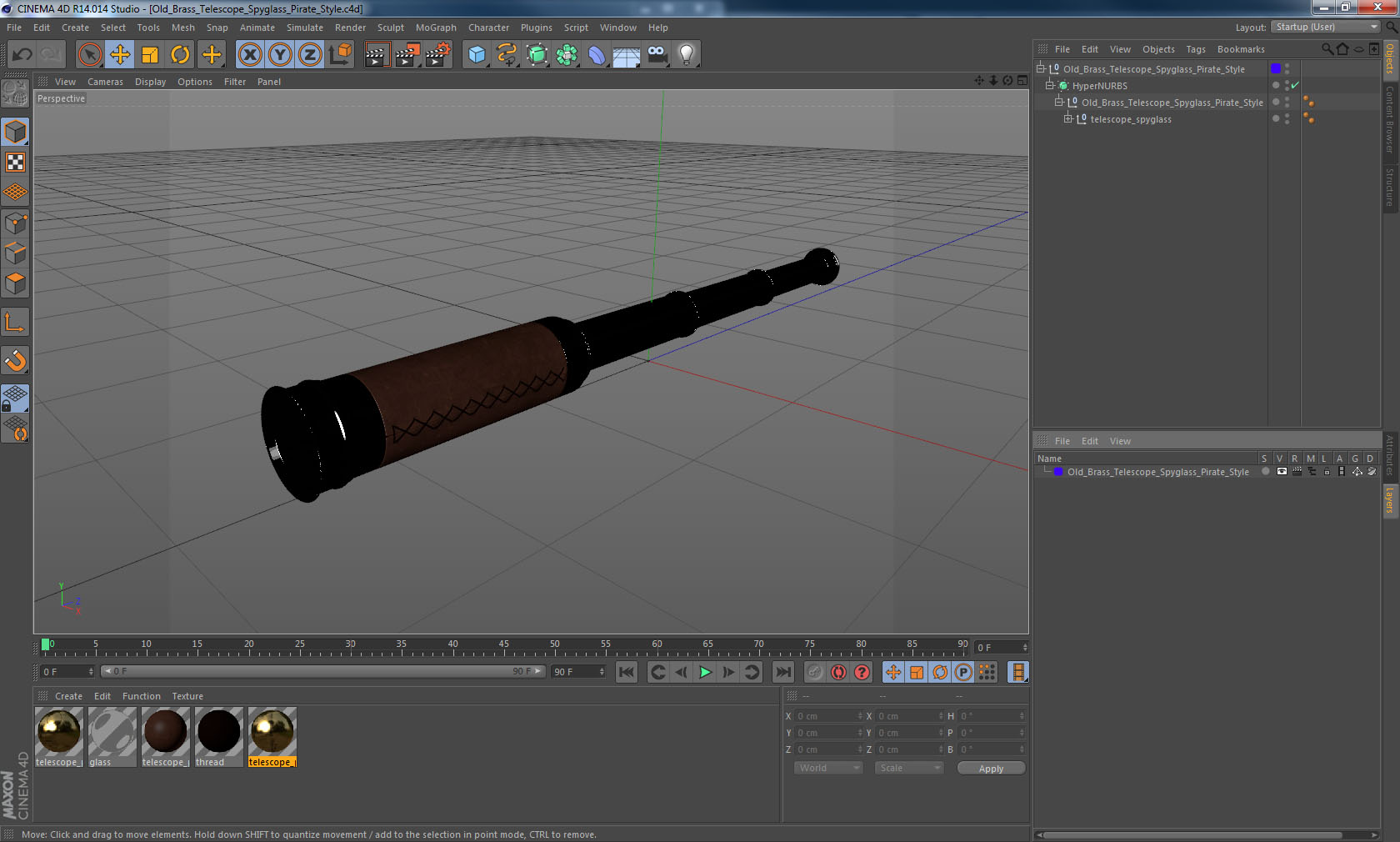Click the blue layer color swatch

[x=1058, y=472]
